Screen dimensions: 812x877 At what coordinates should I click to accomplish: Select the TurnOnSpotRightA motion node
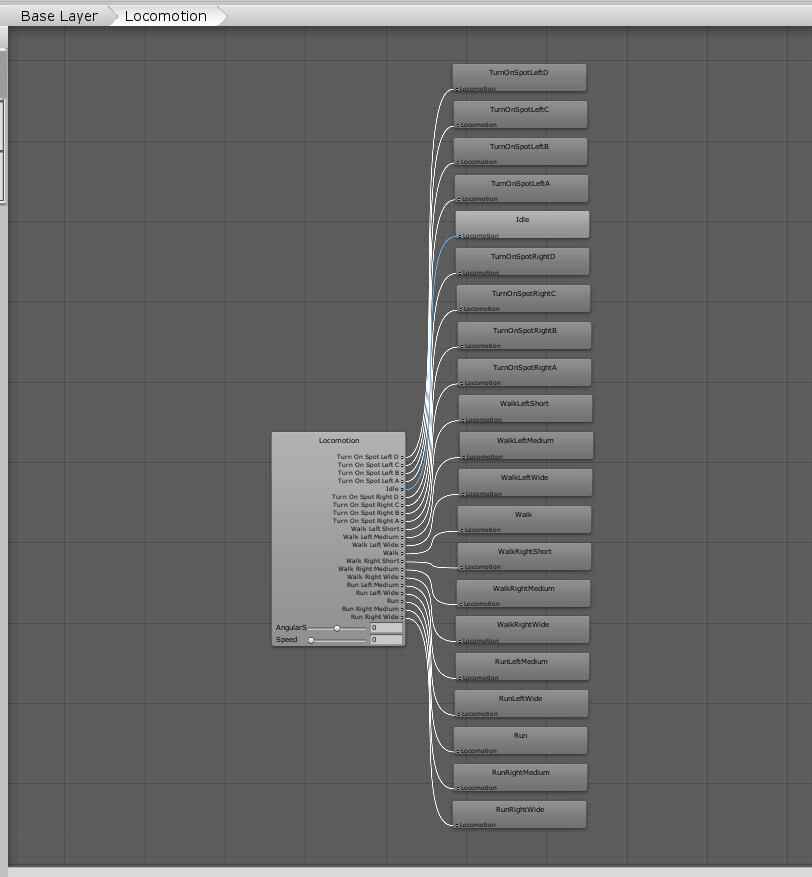point(525,373)
